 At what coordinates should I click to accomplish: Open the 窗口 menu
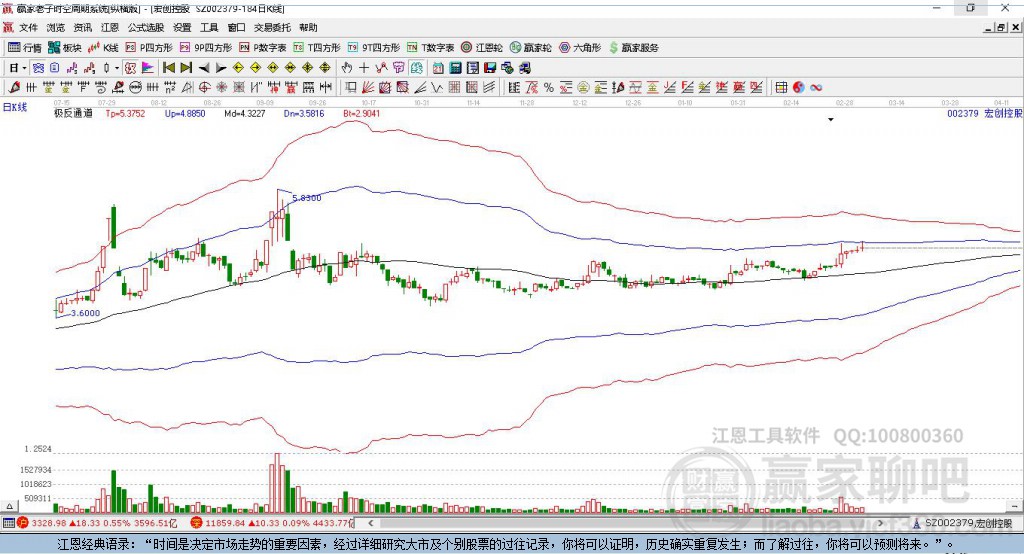click(x=236, y=27)
